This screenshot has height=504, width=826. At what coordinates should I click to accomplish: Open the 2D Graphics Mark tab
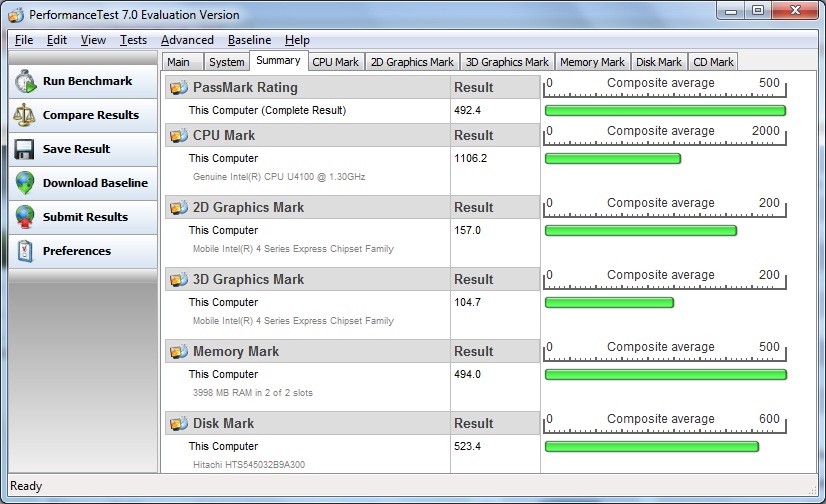coord(412,62)
